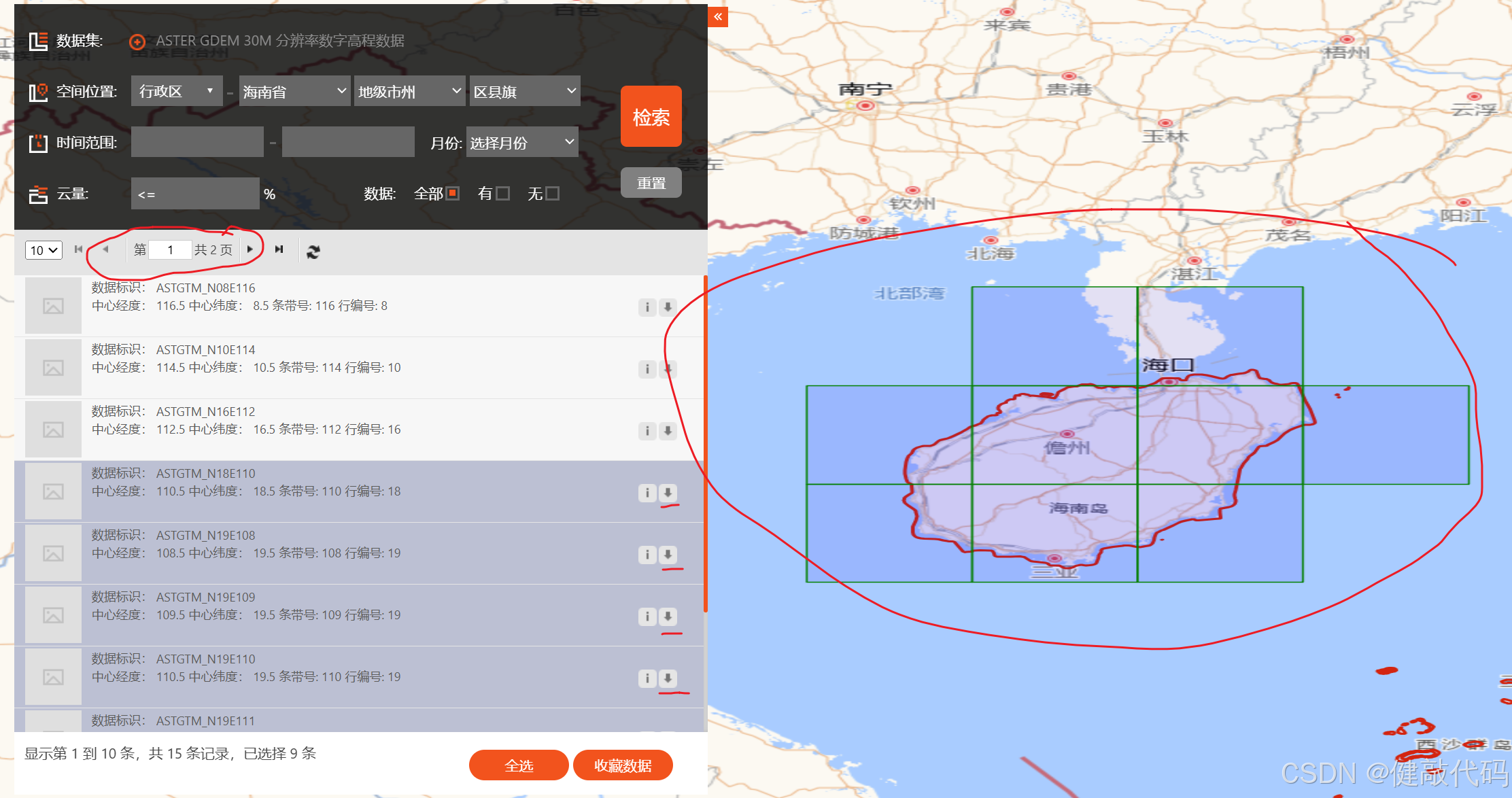Change the 10 rows-per-page selector

(44, 250)
